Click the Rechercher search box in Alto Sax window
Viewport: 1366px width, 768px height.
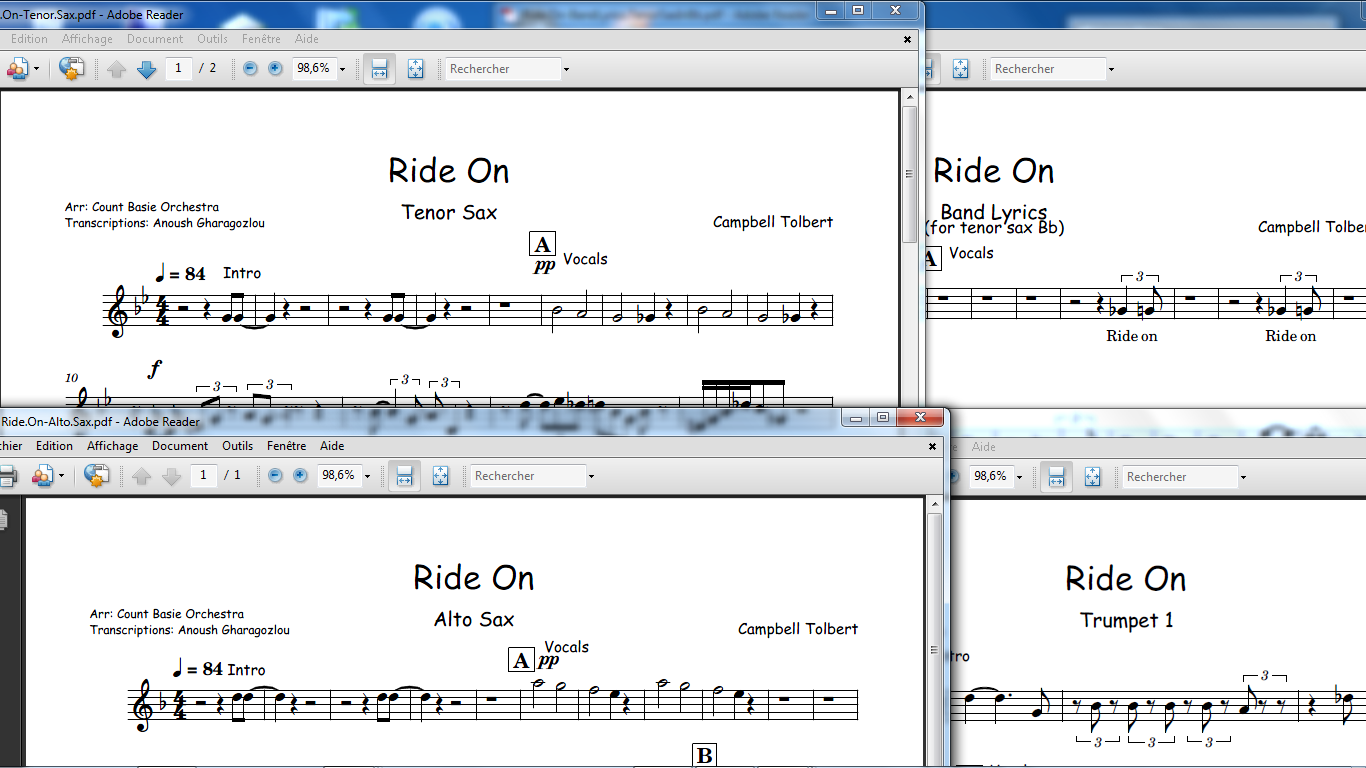528,476
